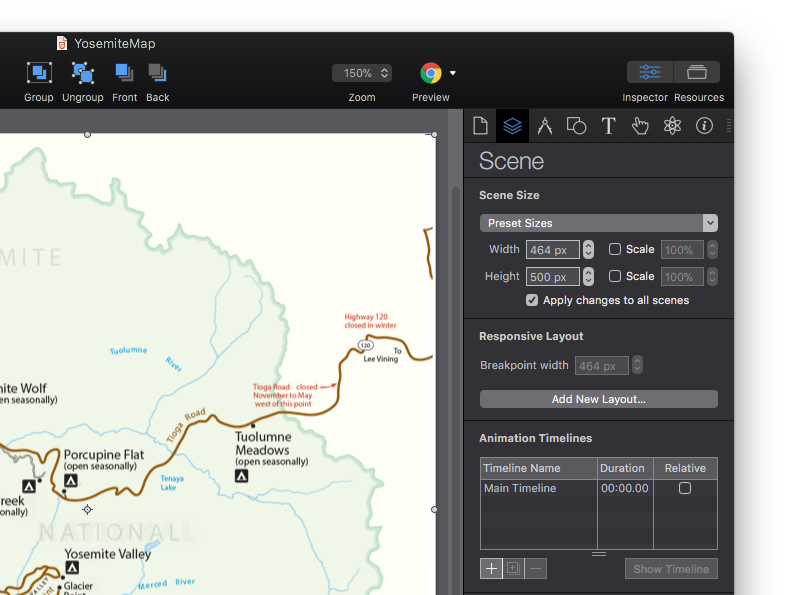The width and height of the screenshot is (790, 595).
Task: Click the Group toolbar icon
Action: tap(39, 73)
